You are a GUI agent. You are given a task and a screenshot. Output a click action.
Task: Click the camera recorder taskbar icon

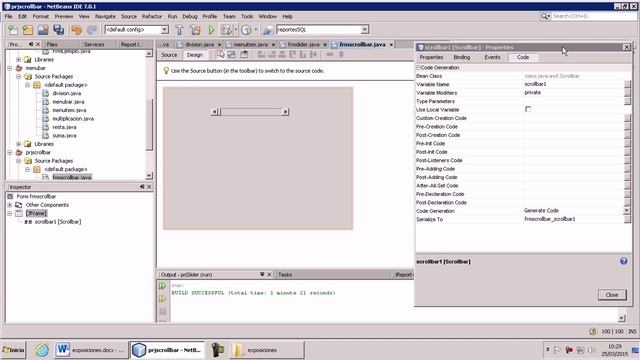pyautogui.click(x=218, y=350)
